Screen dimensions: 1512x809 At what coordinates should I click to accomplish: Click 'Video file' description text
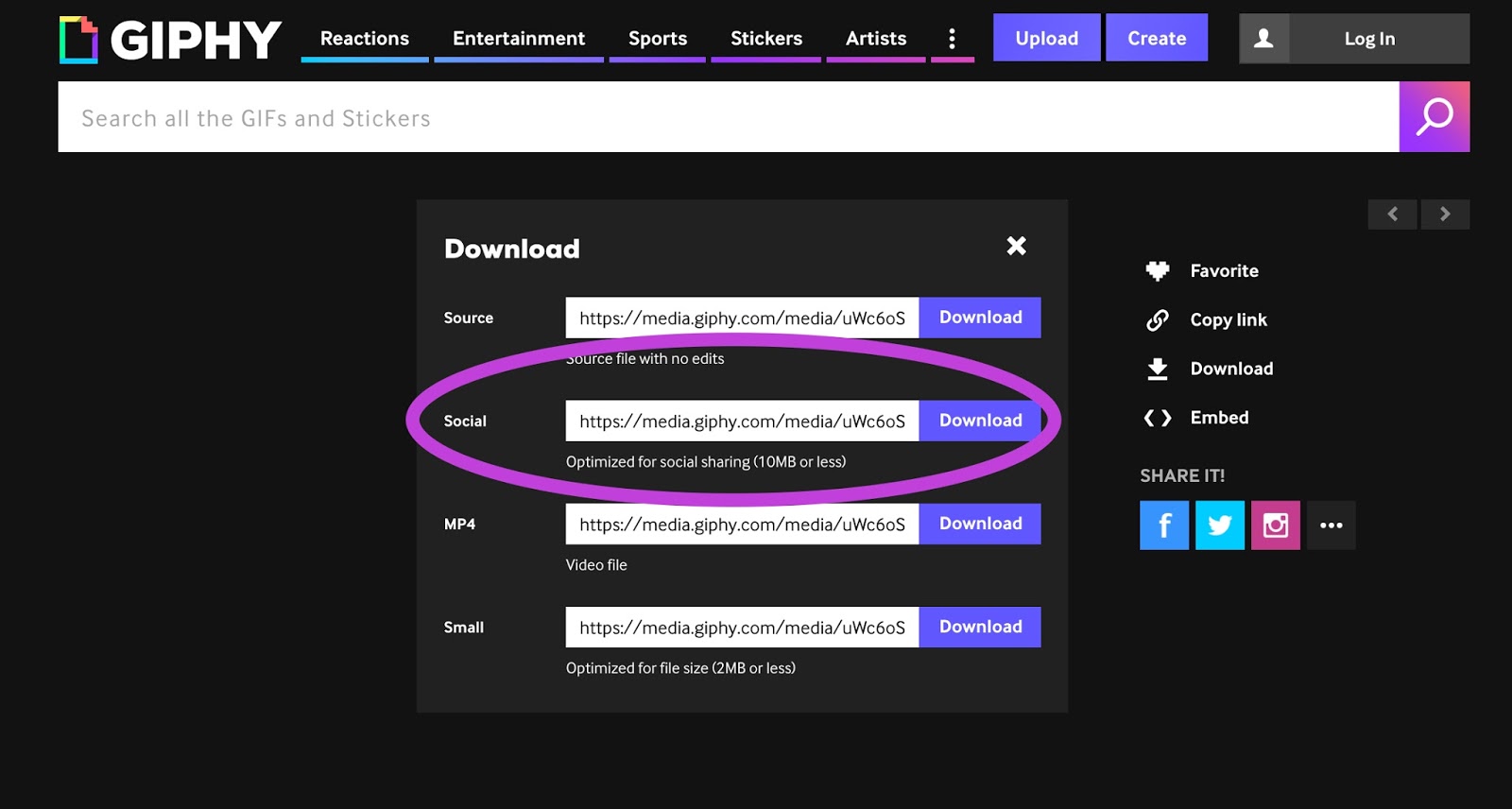click(596, 565)
